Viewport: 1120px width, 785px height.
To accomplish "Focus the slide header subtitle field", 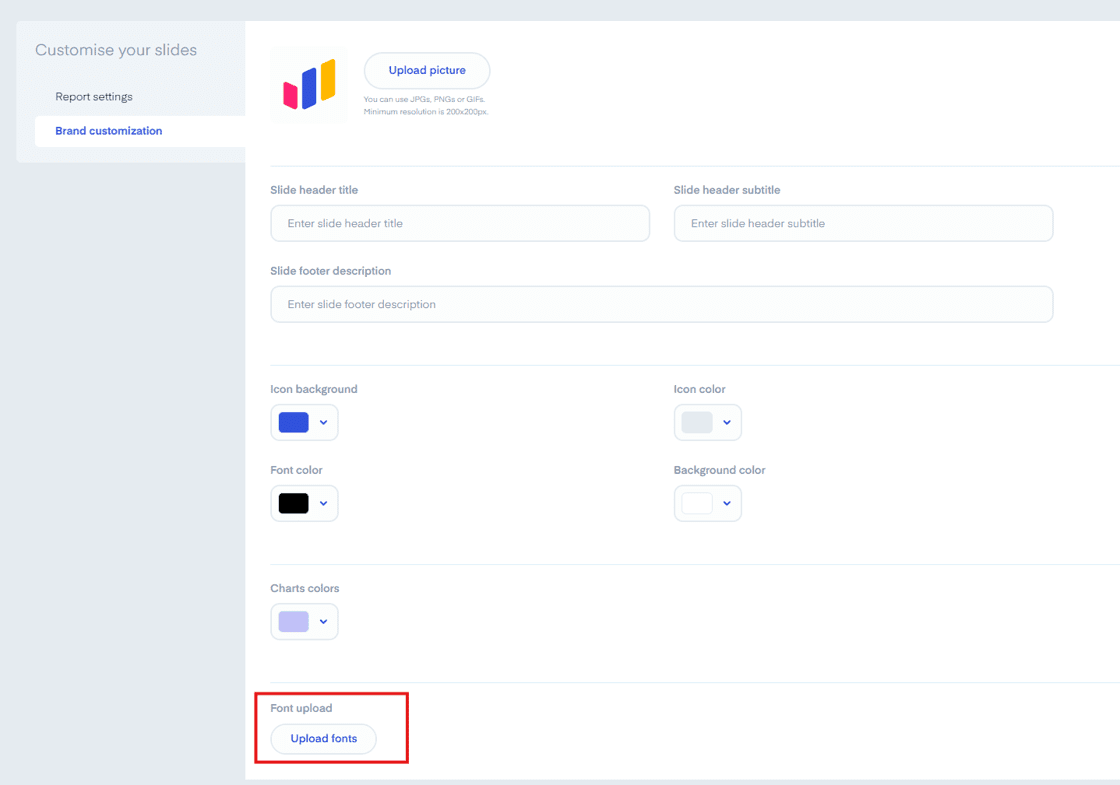I will pyautogui.click(x=863, y=224).
